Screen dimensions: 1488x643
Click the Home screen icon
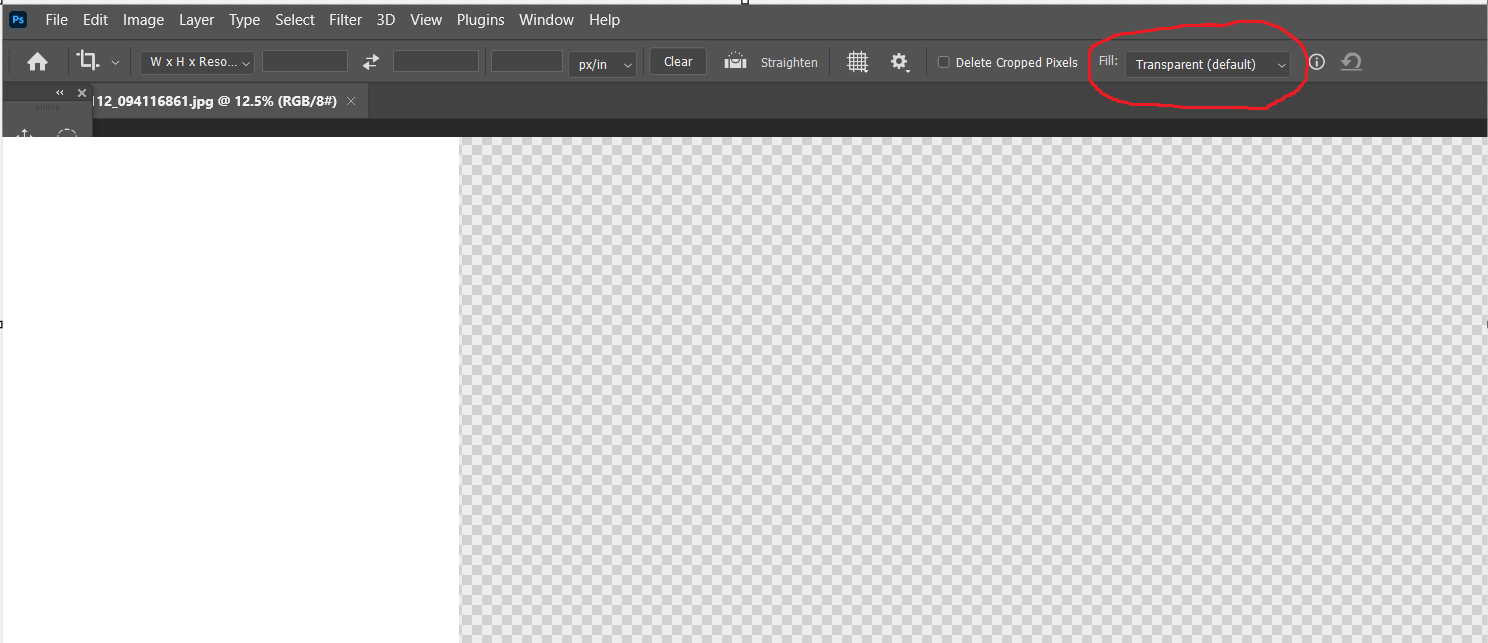[37, 61]
